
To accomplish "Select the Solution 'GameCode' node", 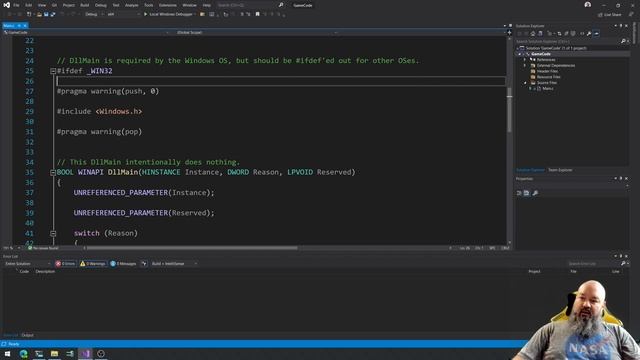I will [x=556, y=48].
